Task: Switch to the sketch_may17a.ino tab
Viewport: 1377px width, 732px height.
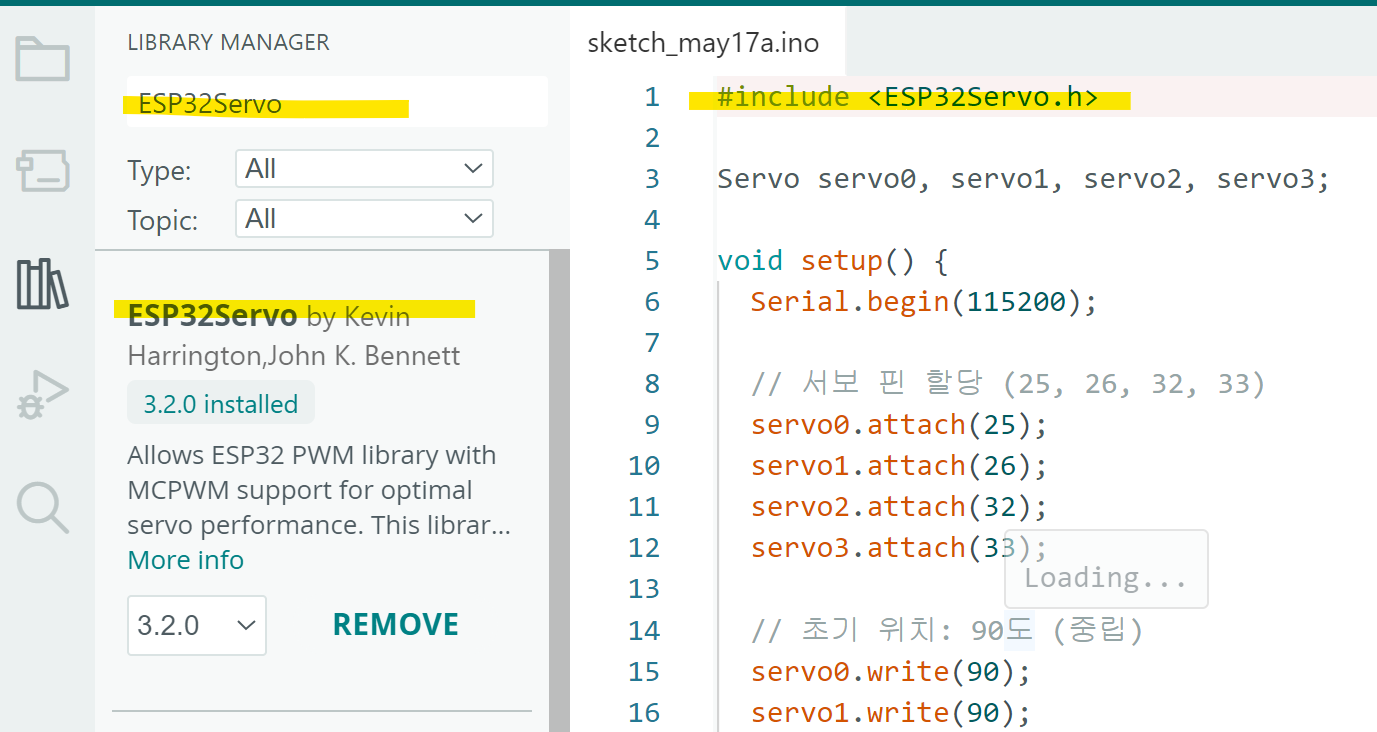Action: [x=703, y=43]
